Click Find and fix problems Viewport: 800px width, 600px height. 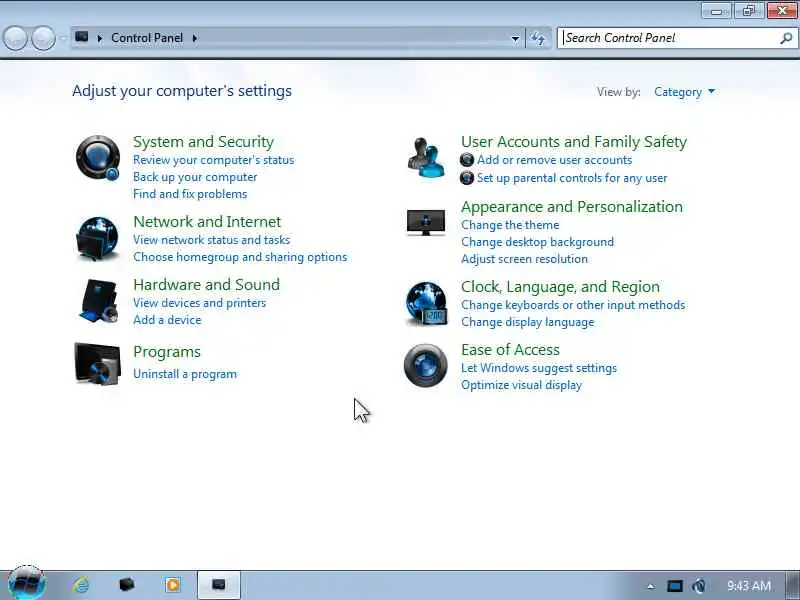[x=190, y=194]
